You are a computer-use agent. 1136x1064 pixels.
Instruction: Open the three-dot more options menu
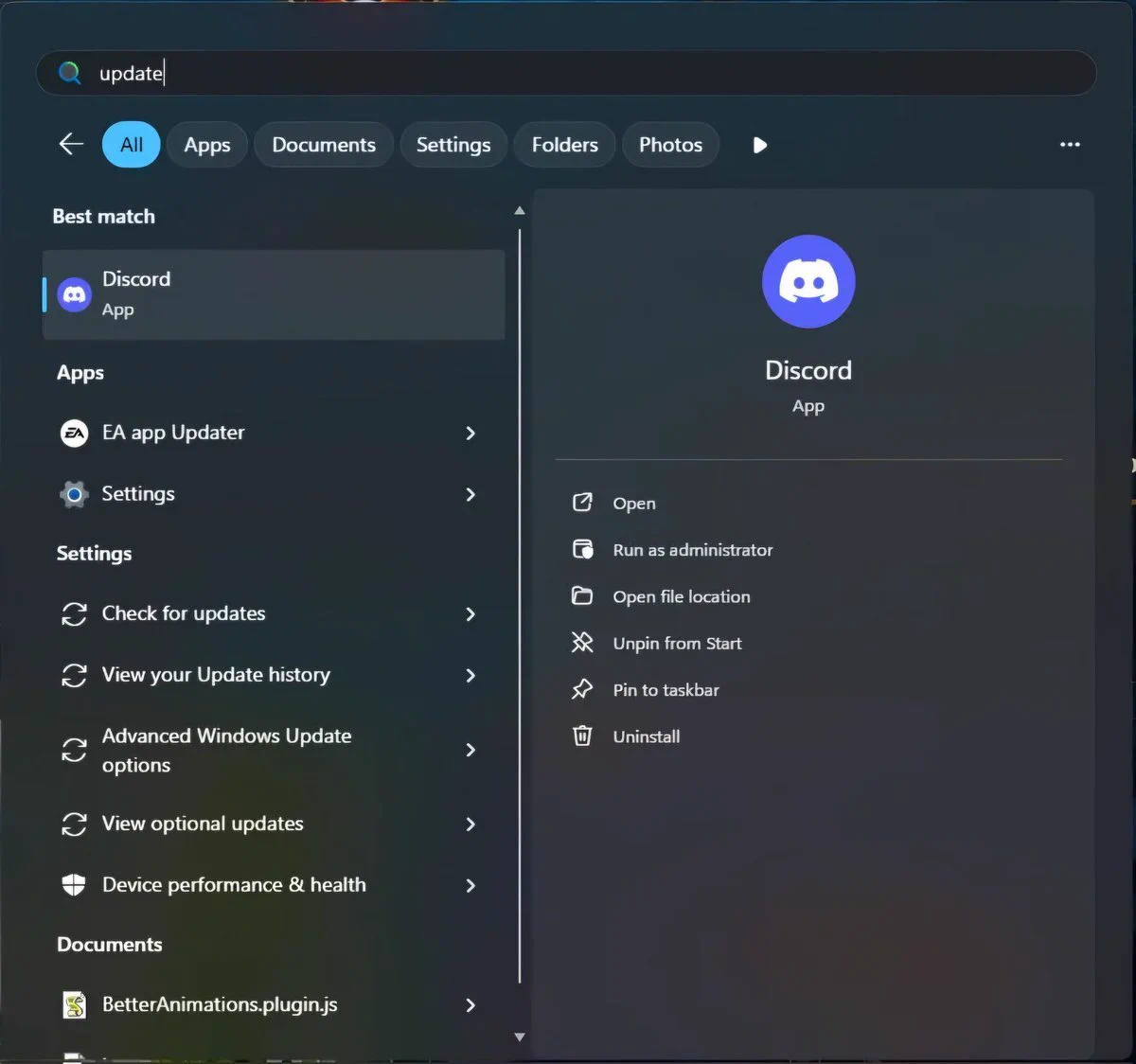click(x=1070, y=145)
